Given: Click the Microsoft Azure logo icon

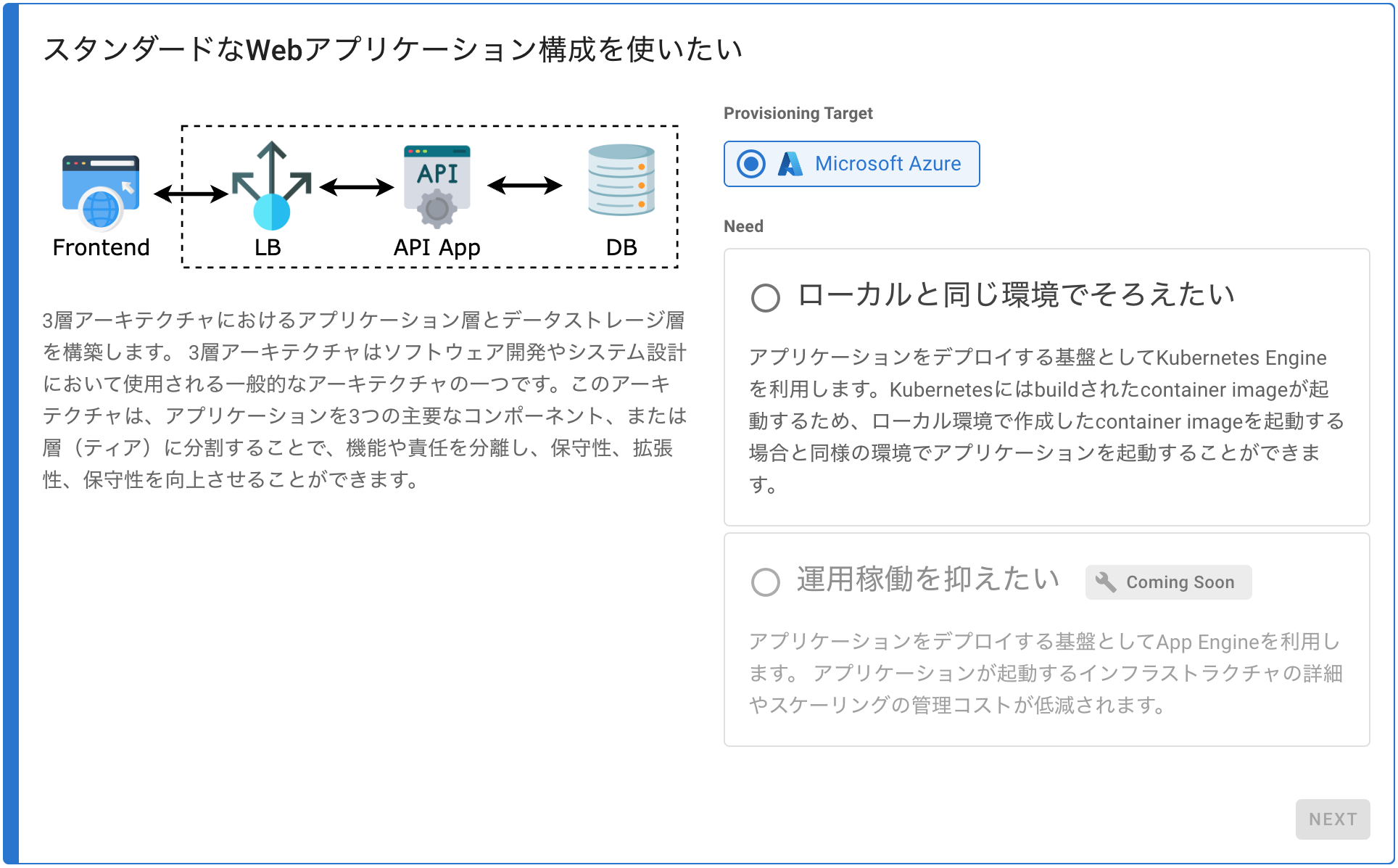Looking at the screenshot, I should click(790, 164).
